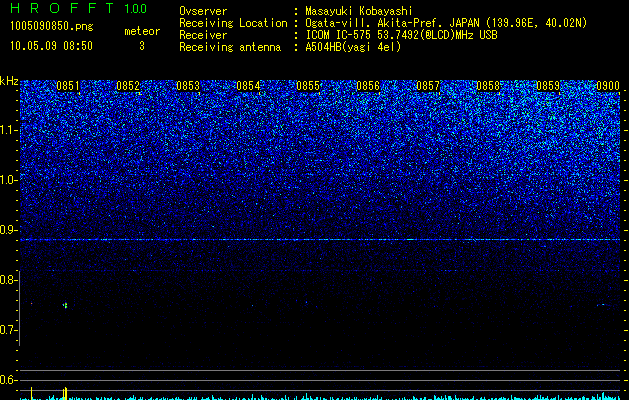The width and height of the screenshot is (629, 400).
Task: Click the 0.8 kHz axis label
Action: click(7, 280)
